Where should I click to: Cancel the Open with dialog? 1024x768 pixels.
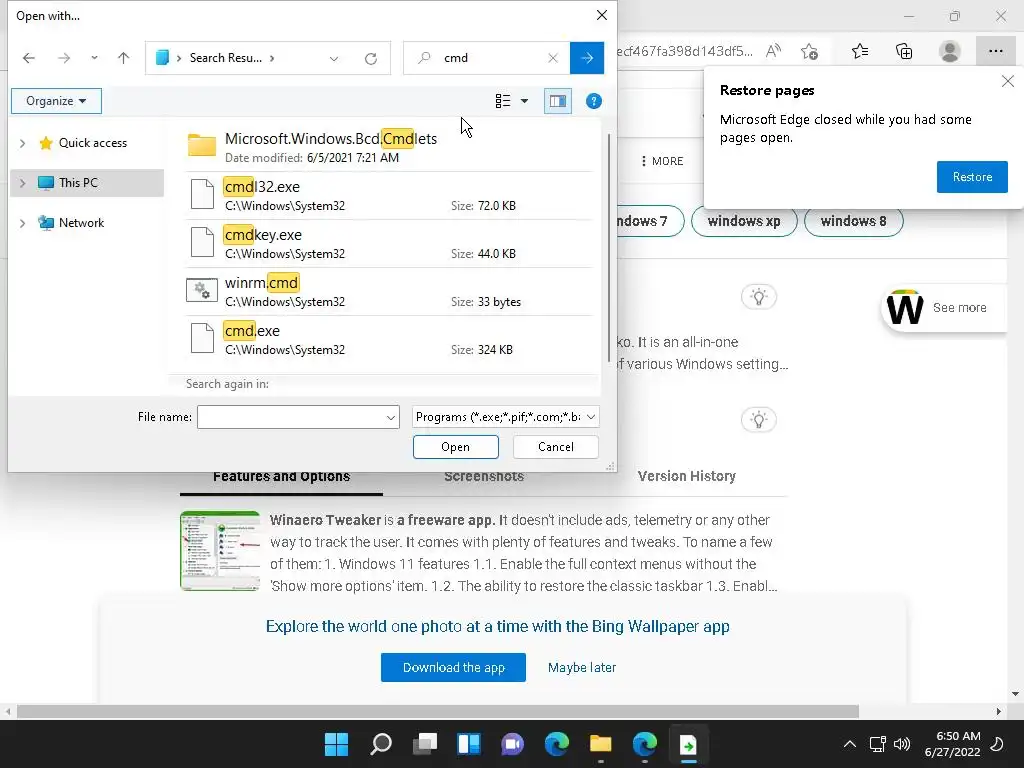tap(556, 447)
